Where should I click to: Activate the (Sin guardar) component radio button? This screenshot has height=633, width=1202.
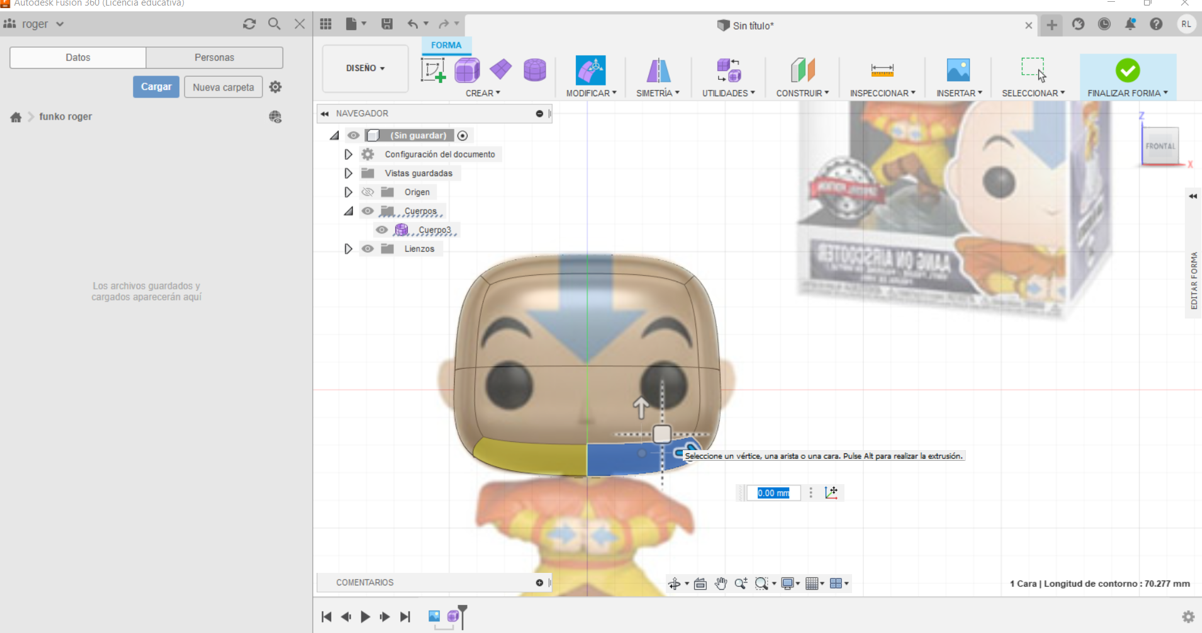coord(463,135)
